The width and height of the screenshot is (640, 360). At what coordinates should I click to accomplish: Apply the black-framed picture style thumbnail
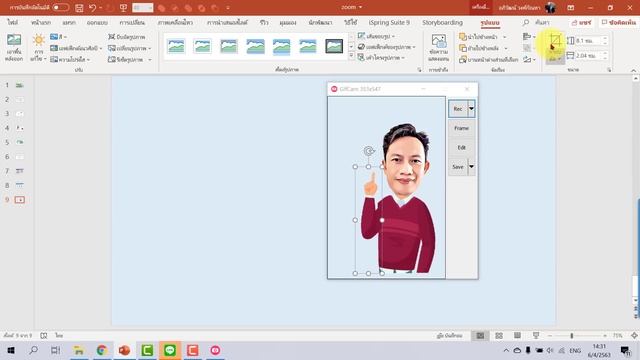tap(334, 47)
